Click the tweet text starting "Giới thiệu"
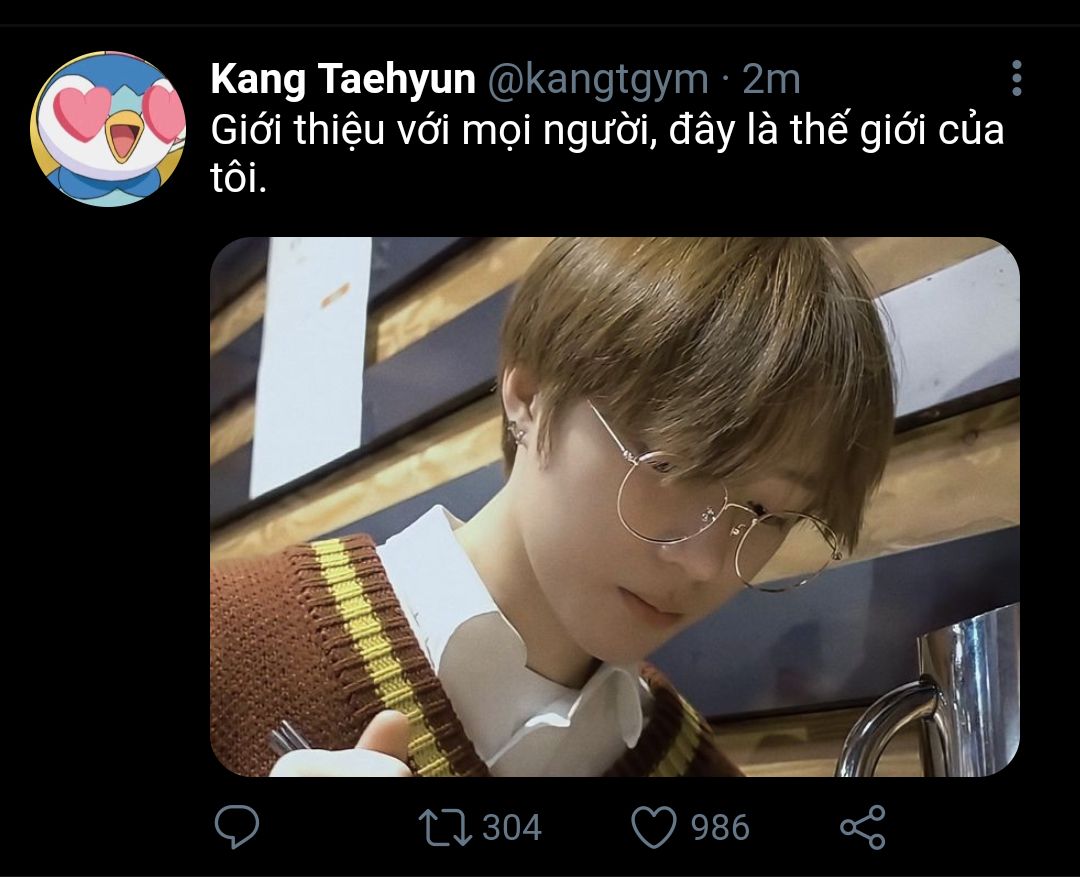1080x877 pixels. point(500,131)
